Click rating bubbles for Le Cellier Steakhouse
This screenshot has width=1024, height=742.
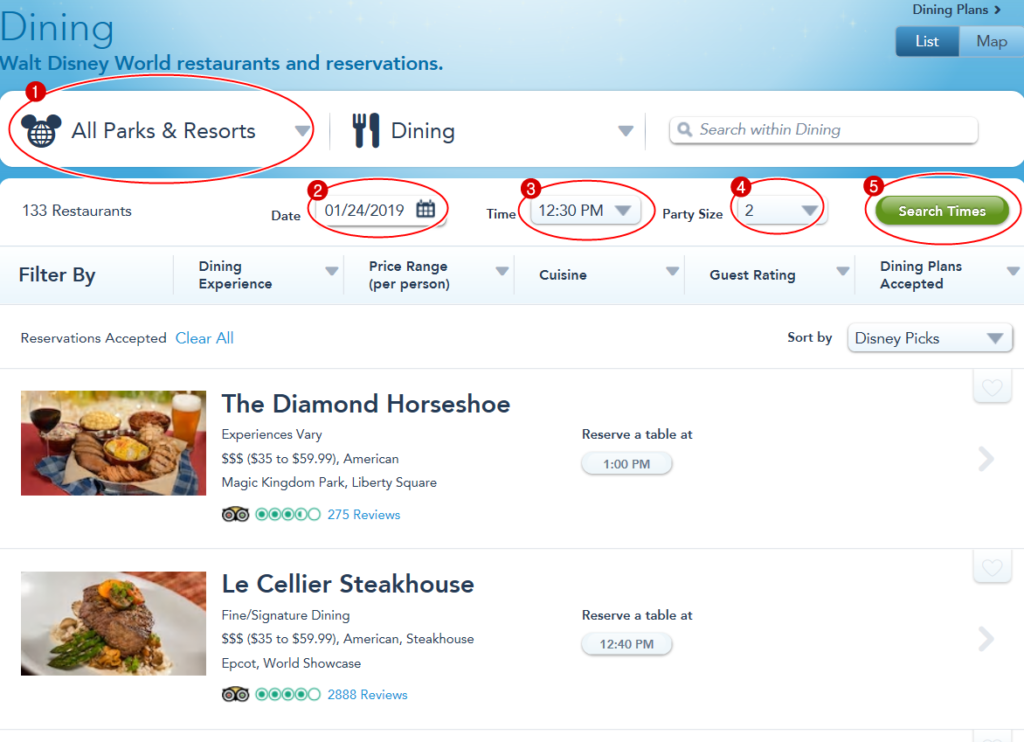(x=288, y=694)
